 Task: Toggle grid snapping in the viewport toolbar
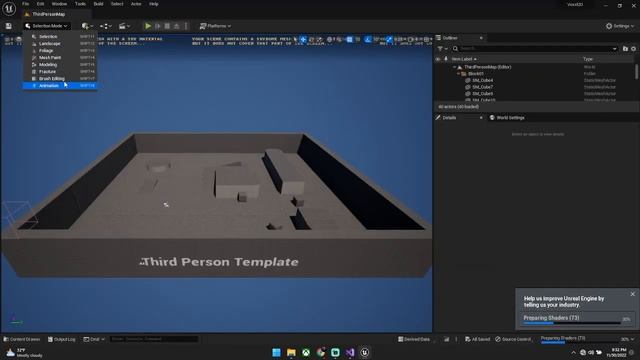(x=349, y=40)
